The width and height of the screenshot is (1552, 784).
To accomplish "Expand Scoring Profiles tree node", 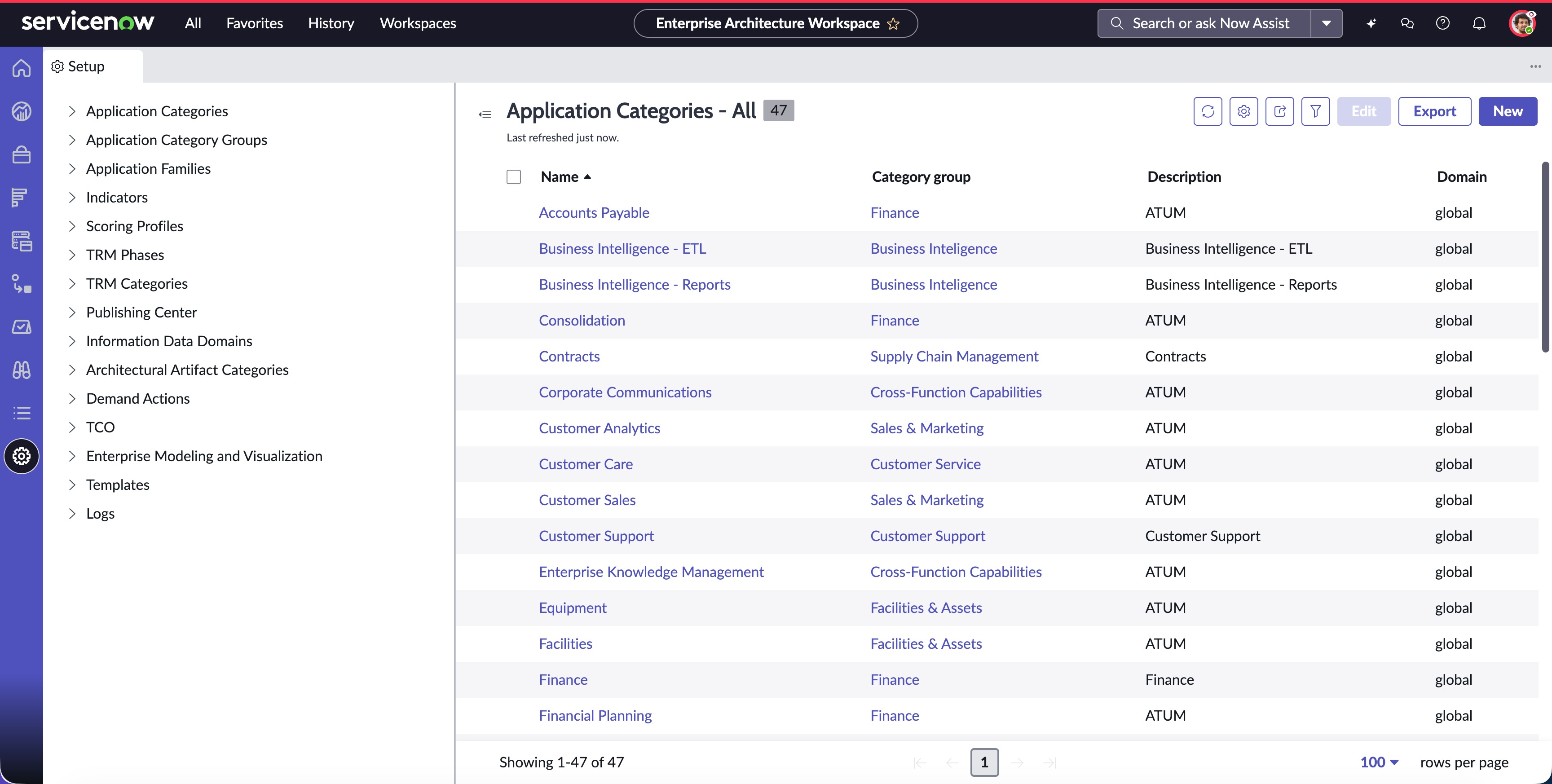I will point(72,227).
